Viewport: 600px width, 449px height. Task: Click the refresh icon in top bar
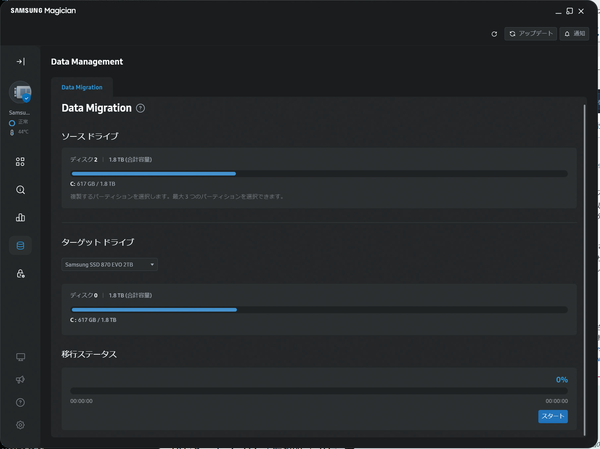coord(494,34)
